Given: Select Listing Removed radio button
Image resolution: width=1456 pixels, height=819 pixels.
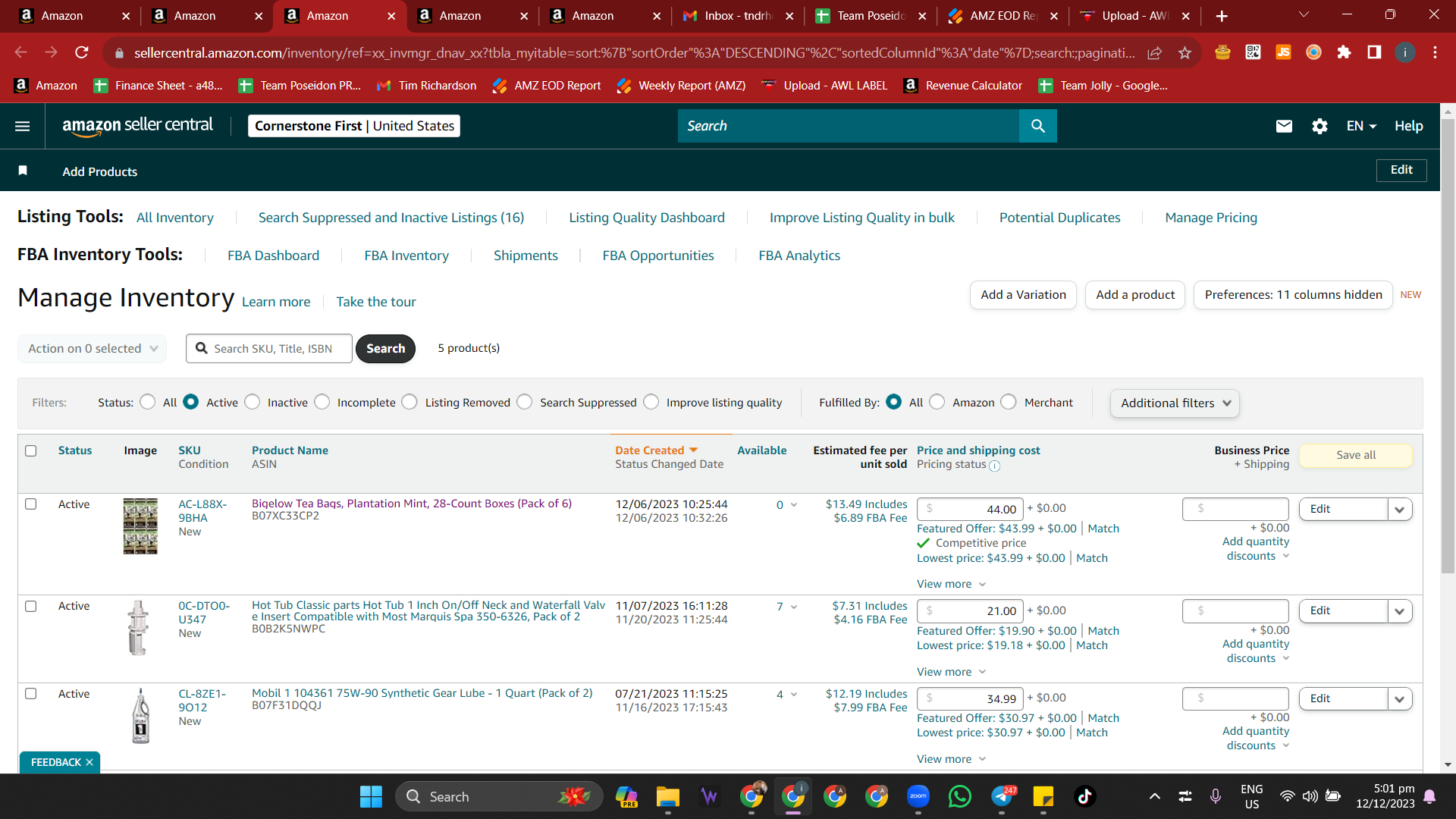Looking at the screenshot, I should (409, 402).
